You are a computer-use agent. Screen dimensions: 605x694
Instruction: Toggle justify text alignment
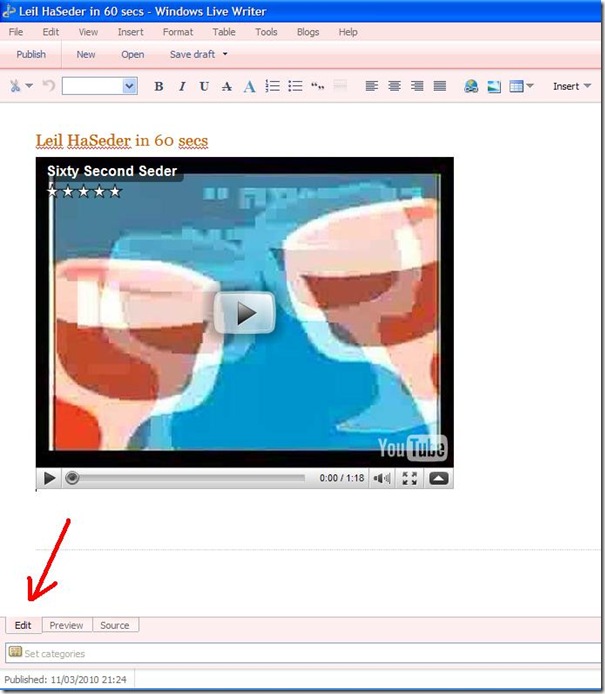440,87
